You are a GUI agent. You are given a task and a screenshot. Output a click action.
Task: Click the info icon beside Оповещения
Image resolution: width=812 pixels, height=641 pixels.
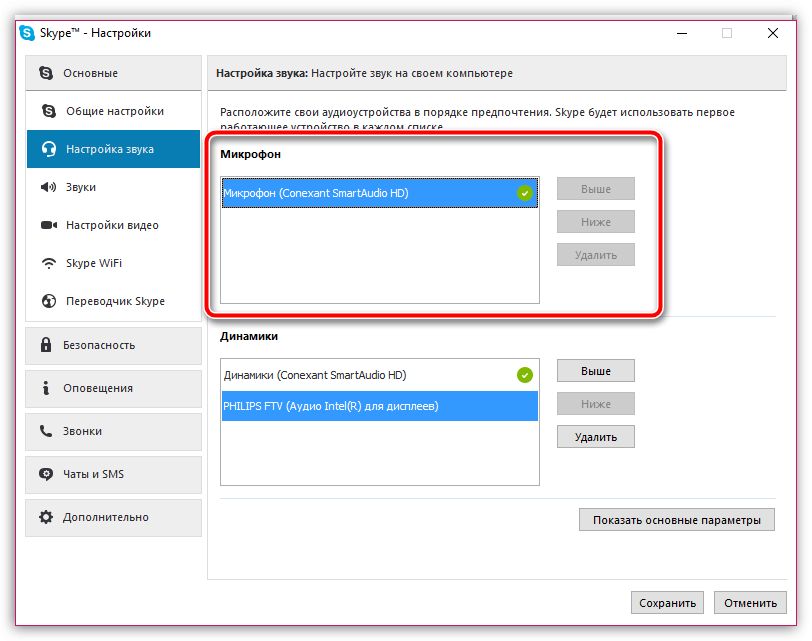tap(46, 388)
